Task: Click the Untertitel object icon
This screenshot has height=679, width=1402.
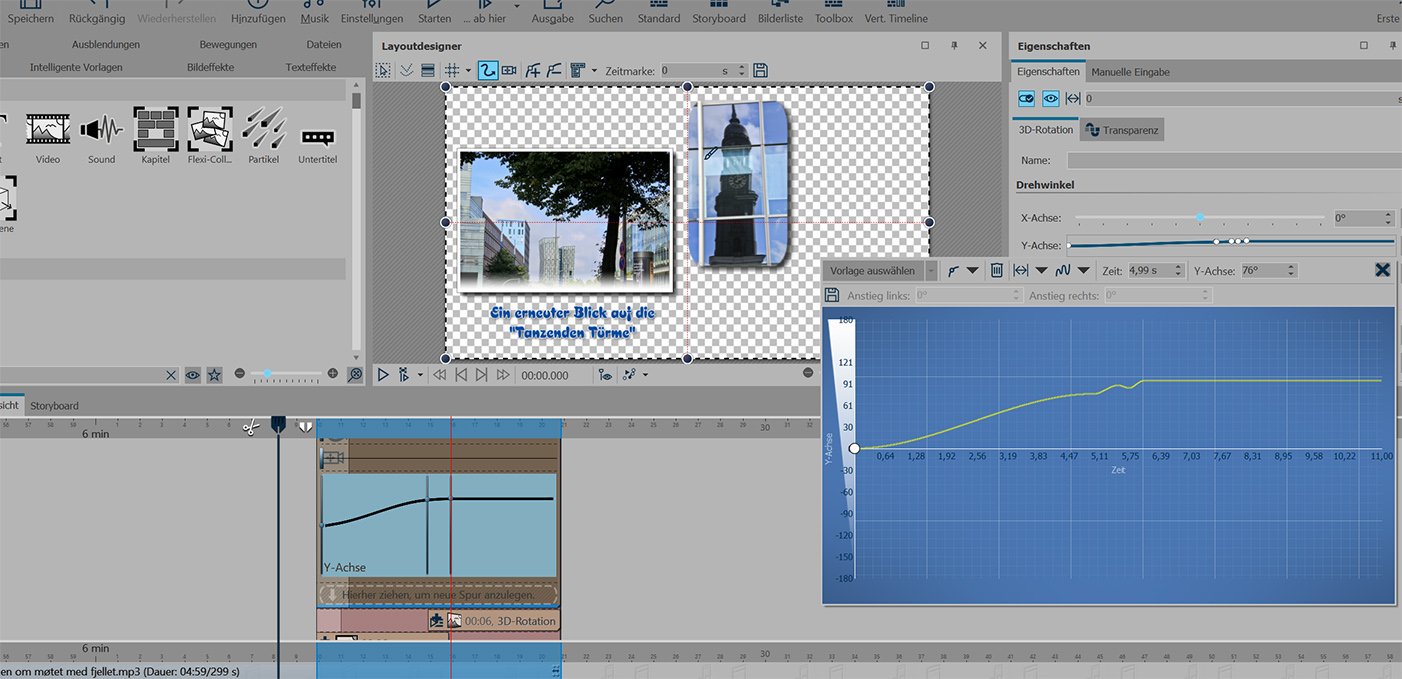Action: (x=317, y=138)
